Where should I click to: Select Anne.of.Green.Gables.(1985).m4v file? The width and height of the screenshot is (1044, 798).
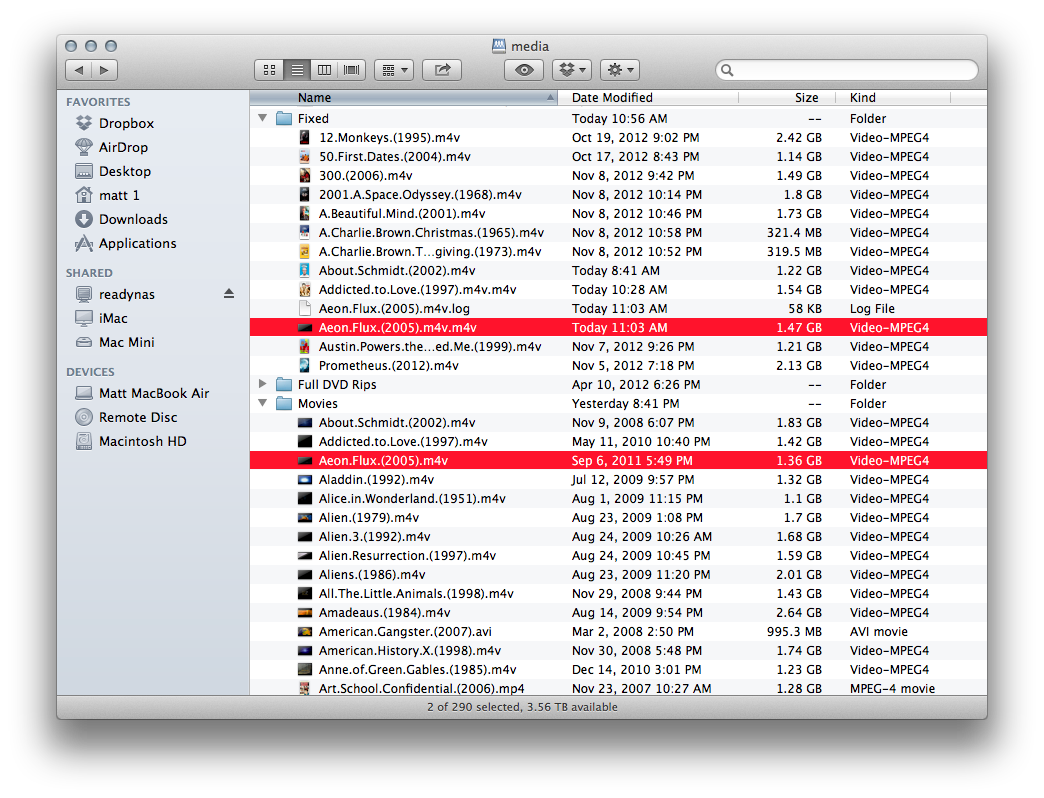click(x=619, y=670)
